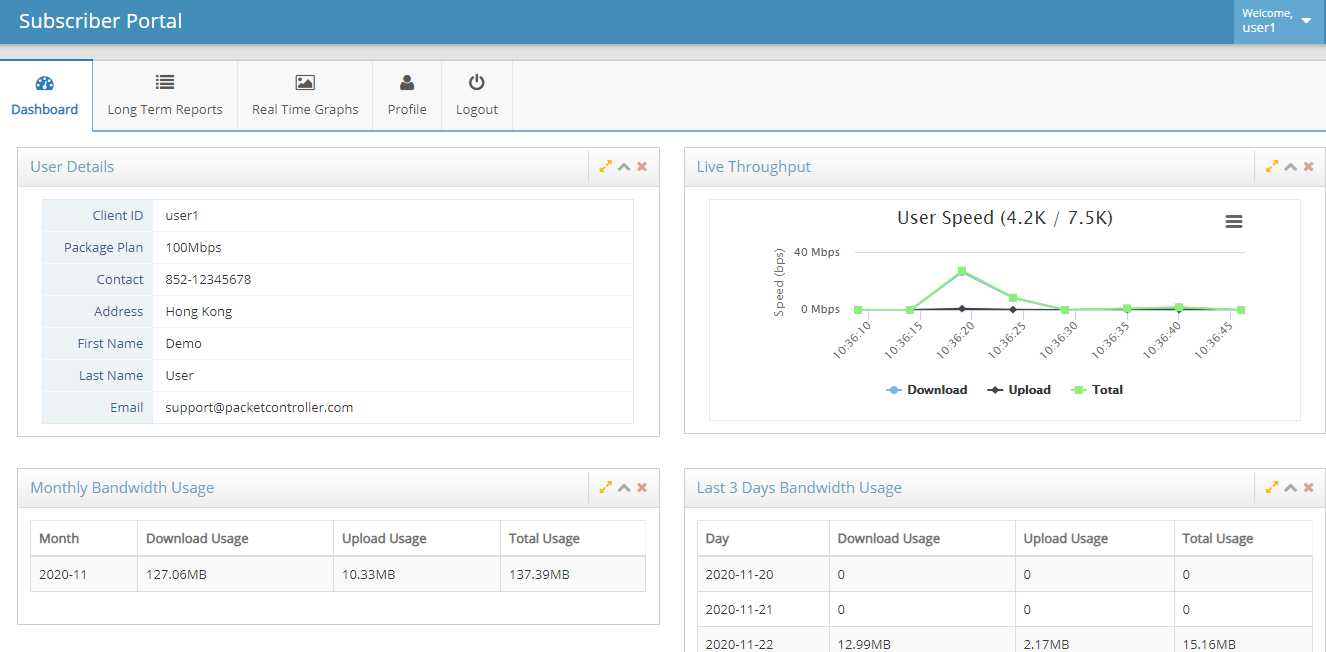Collapse the Live Throughput panel
Image resolution: width=1326 pixels, height=652 pixels.
coord(1290,167)
